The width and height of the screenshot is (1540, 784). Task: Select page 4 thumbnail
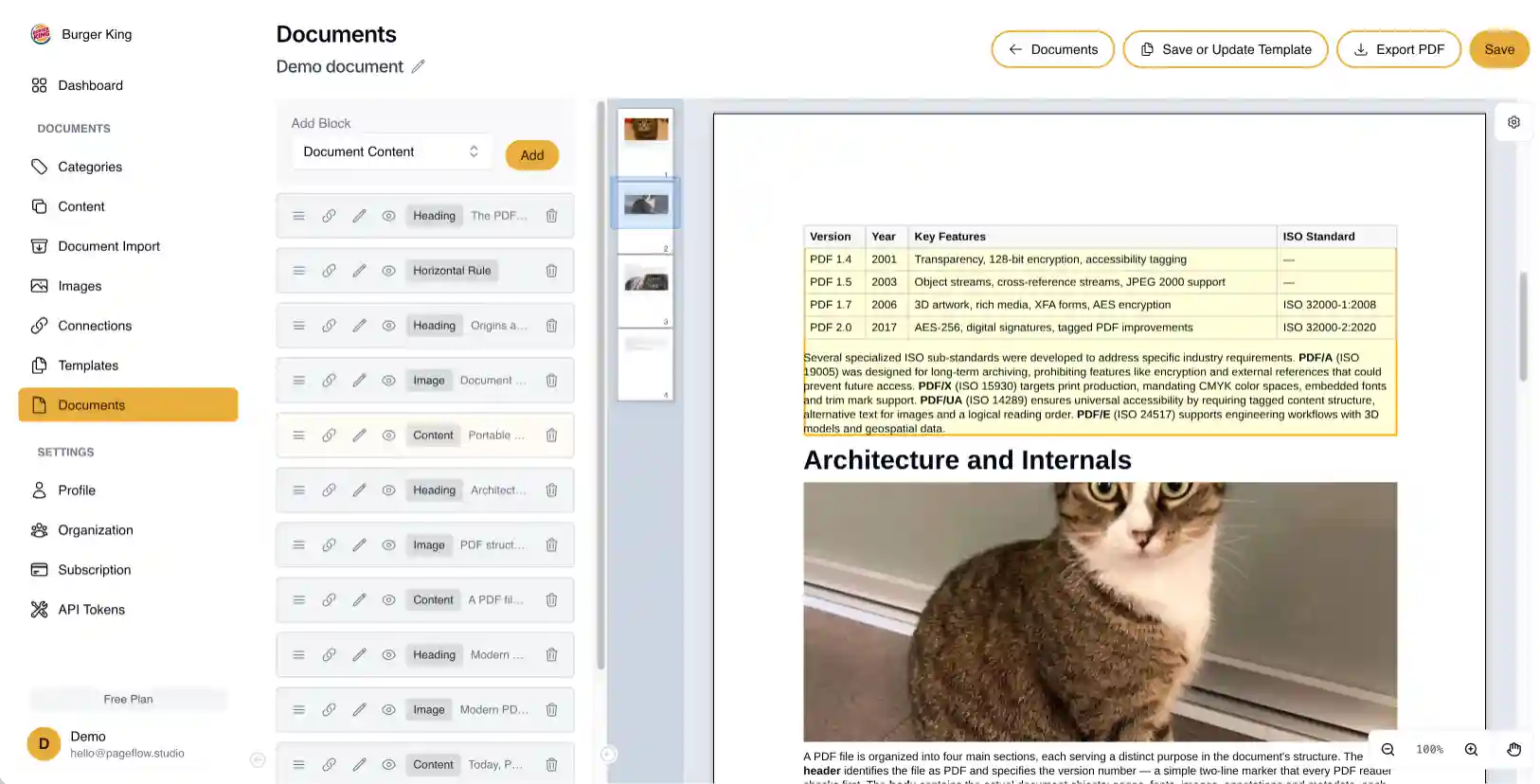(646, 365)
